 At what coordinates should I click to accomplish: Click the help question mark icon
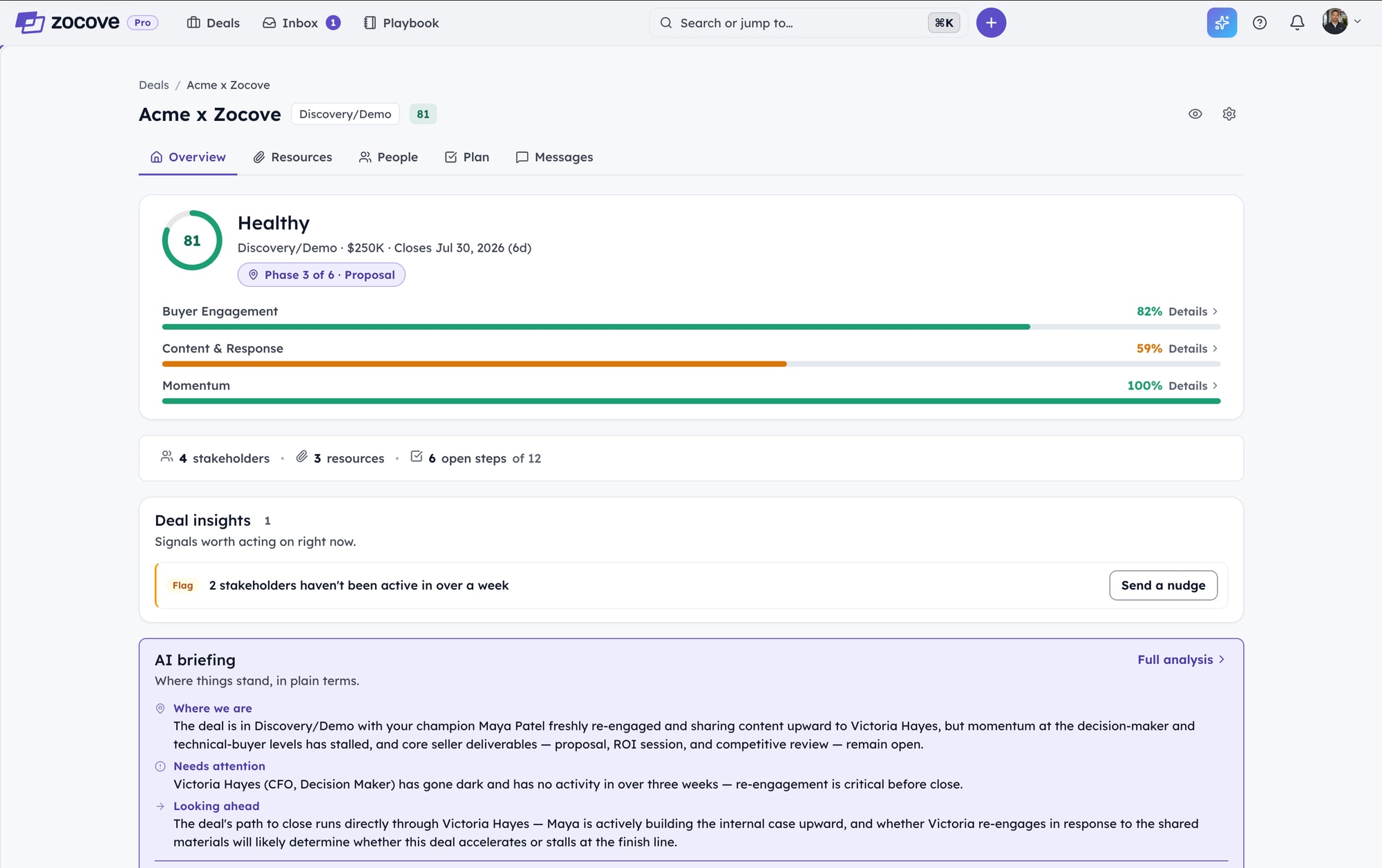(x=1260, y=23)
